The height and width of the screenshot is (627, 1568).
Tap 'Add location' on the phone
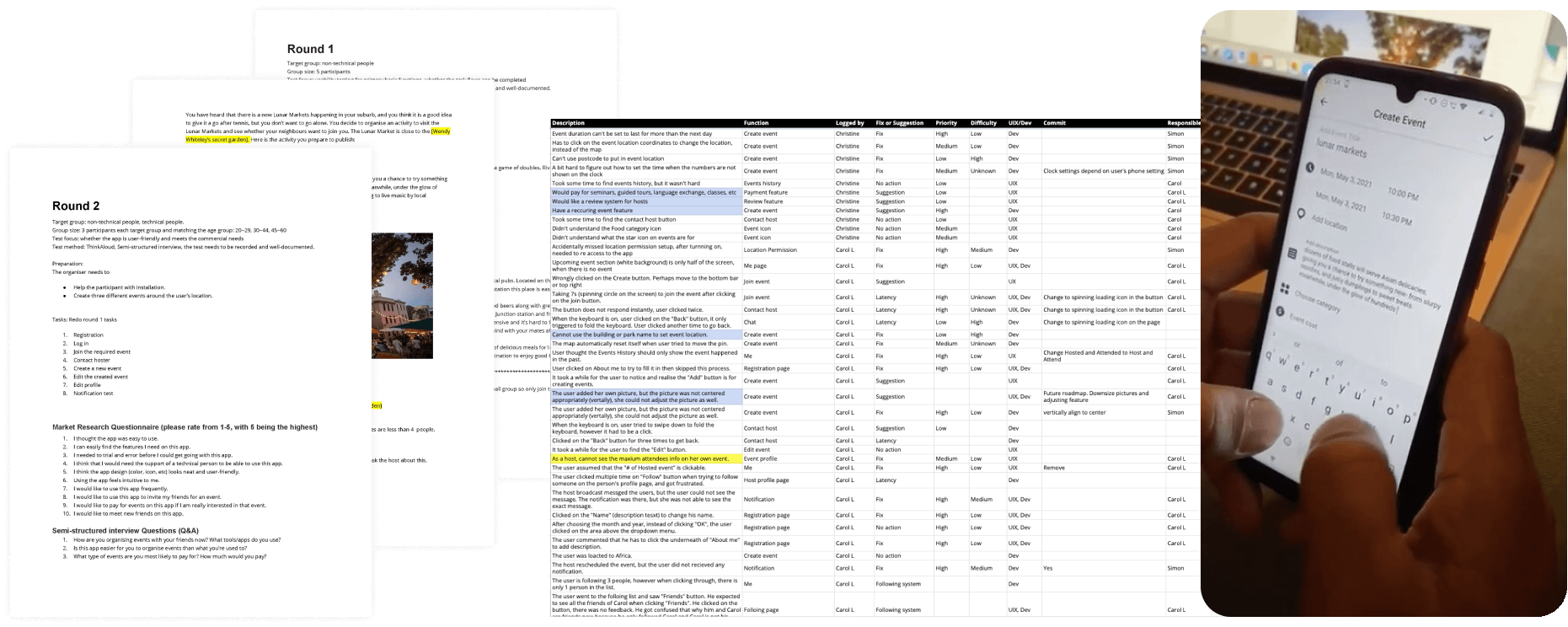pos(1329,222)
